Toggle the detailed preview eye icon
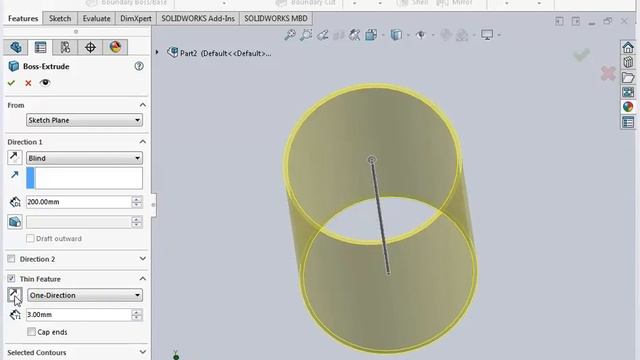Image resolution: width=640 pixels, height=360 pixels. (45, 83)
